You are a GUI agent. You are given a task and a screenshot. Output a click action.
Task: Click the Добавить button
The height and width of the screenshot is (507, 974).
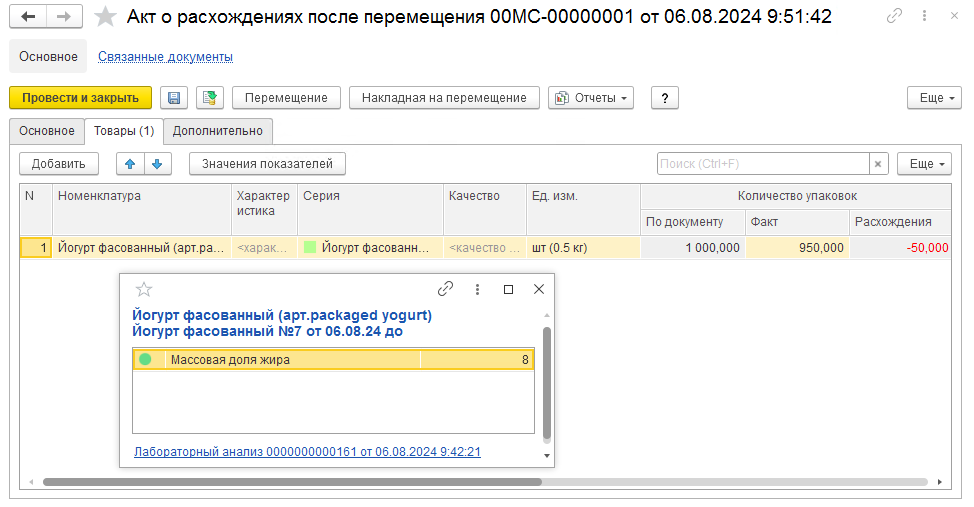tap(58, 164)
